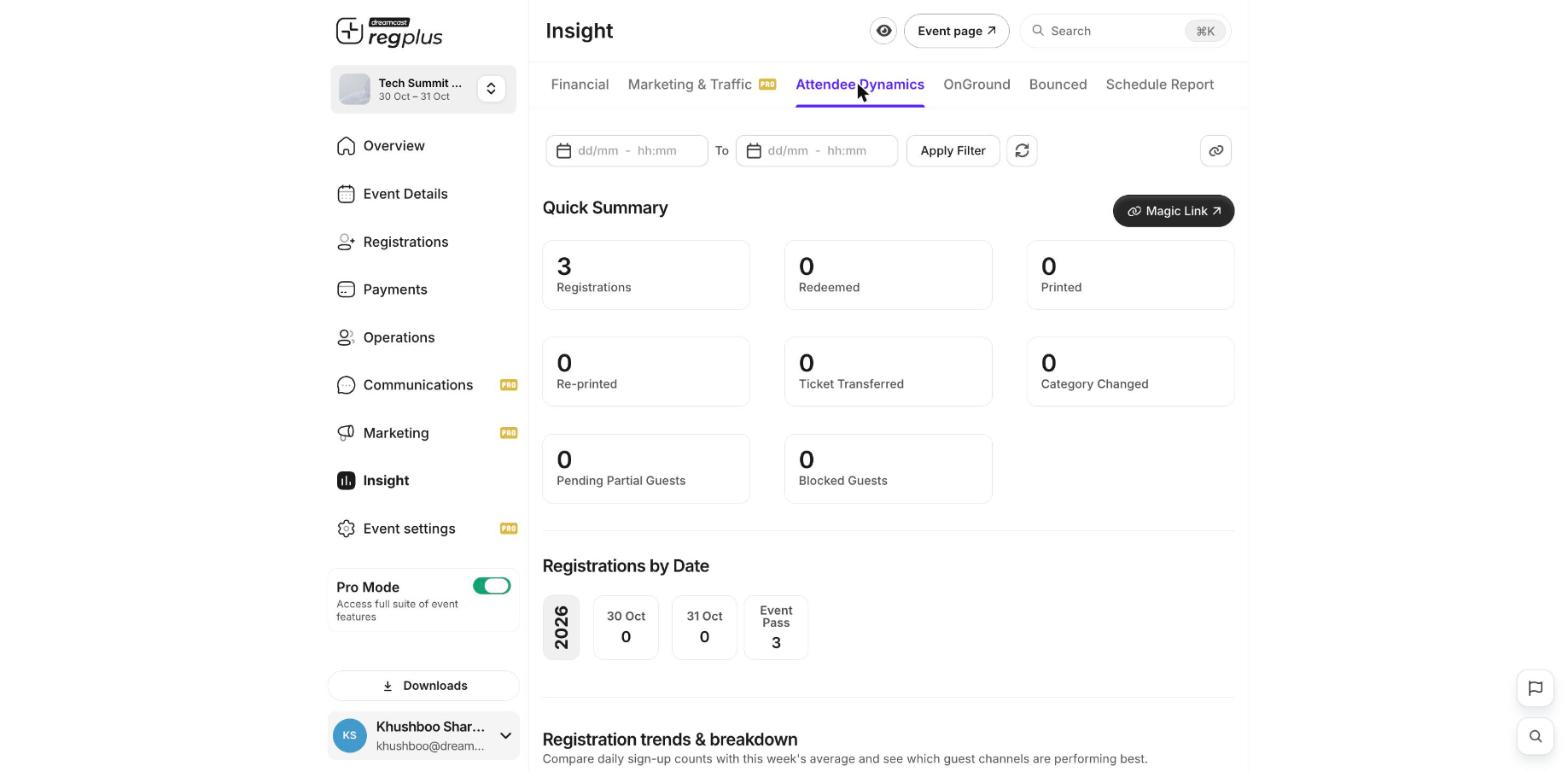Click the Communications chat bubble icon
Screen dimensions: 1568x772
click(x=346, y=385)
